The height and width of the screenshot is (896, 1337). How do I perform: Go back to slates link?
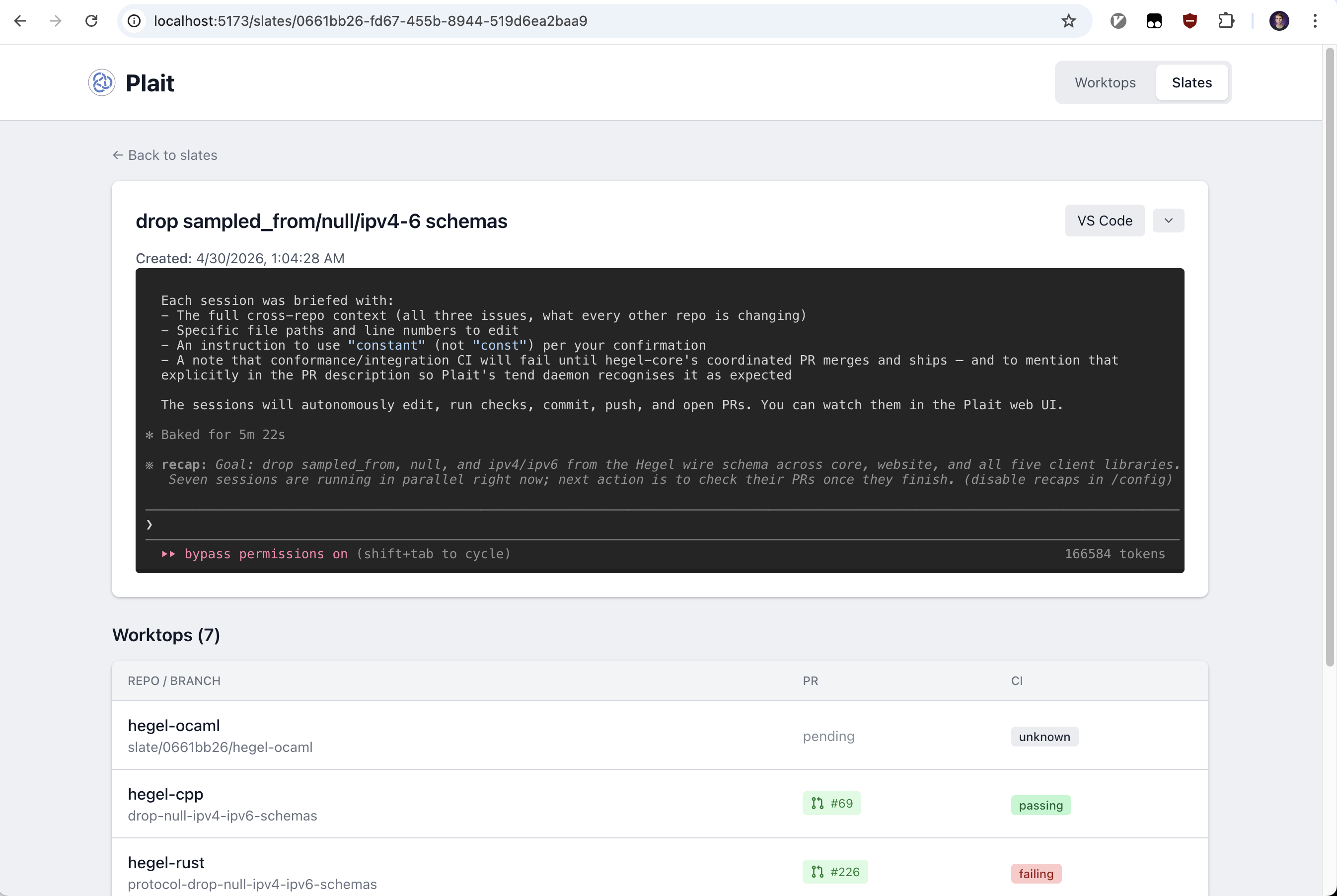point(165,155)
